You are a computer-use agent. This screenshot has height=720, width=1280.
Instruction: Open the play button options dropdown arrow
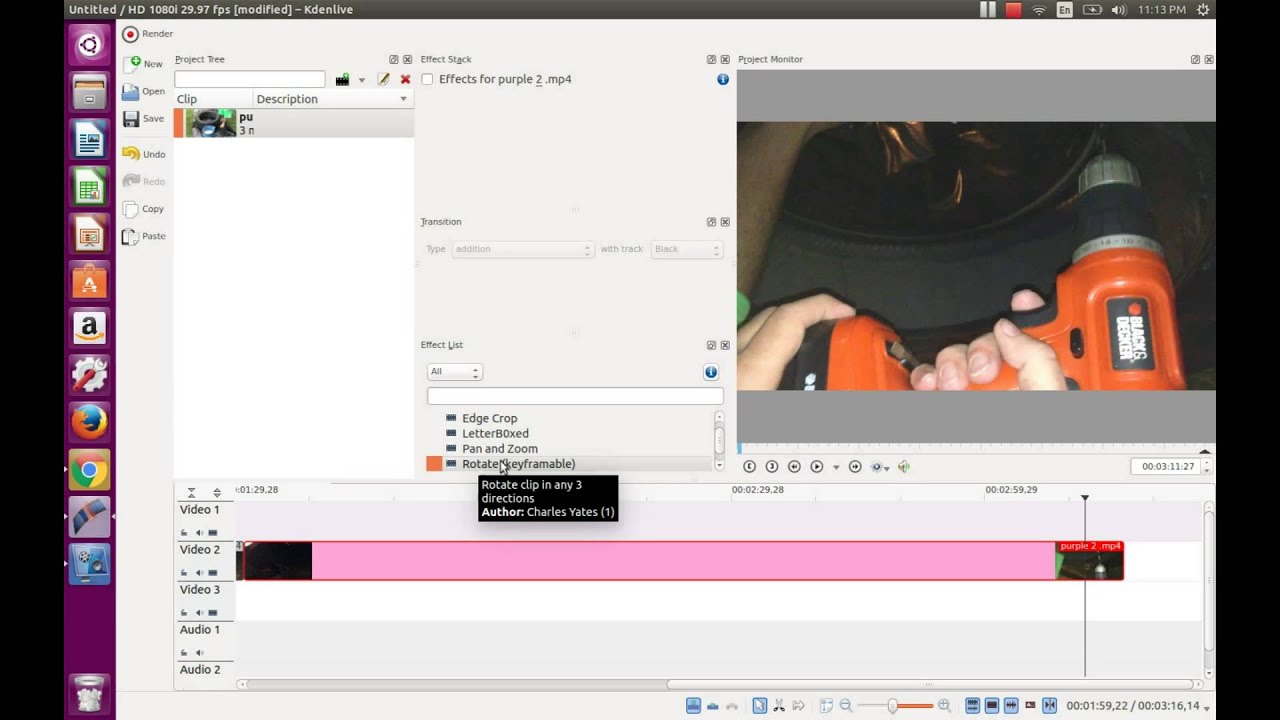pyautogui.click(x=836, y=467)
